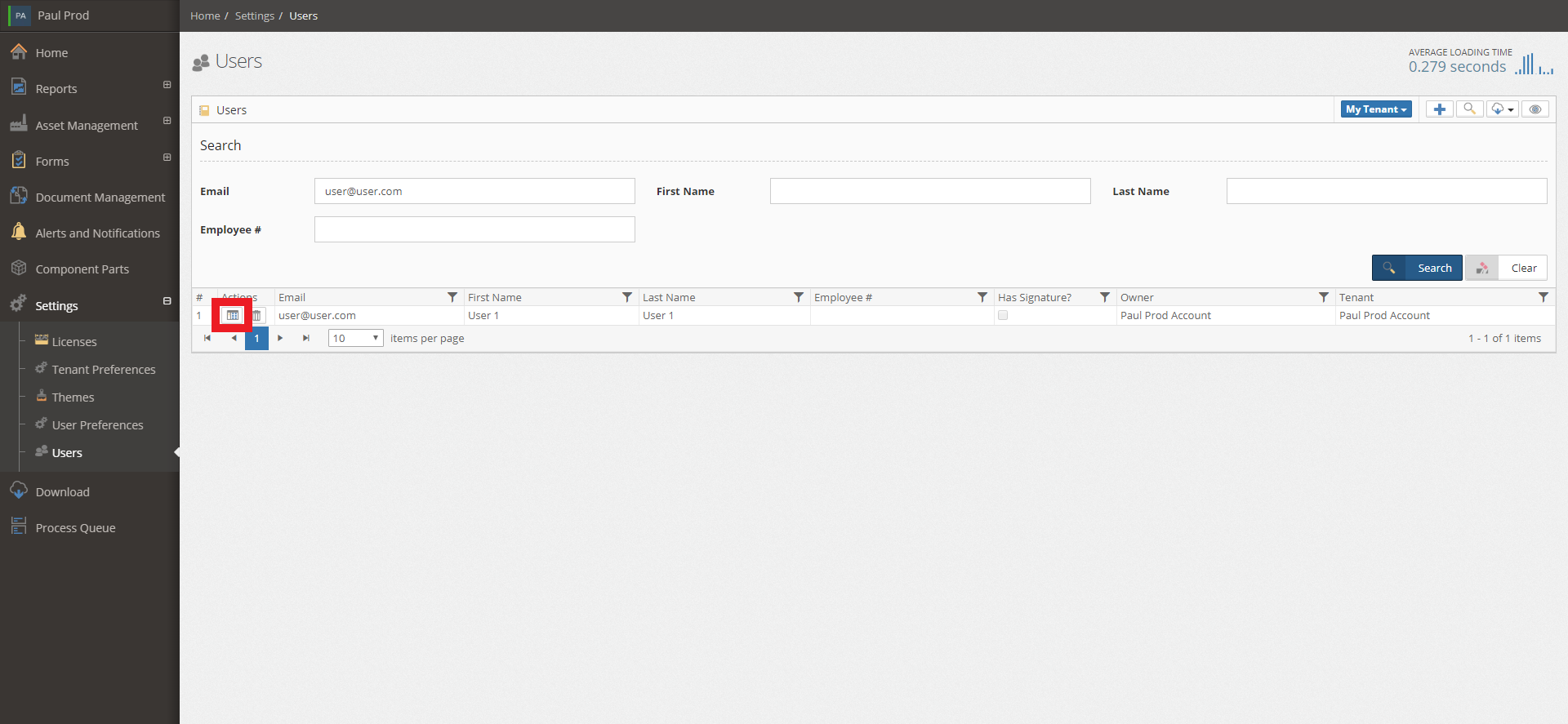Viewport: 1568px width, 724px height.
Task: Focus the Employee # search field
Action: coord(474,229)
